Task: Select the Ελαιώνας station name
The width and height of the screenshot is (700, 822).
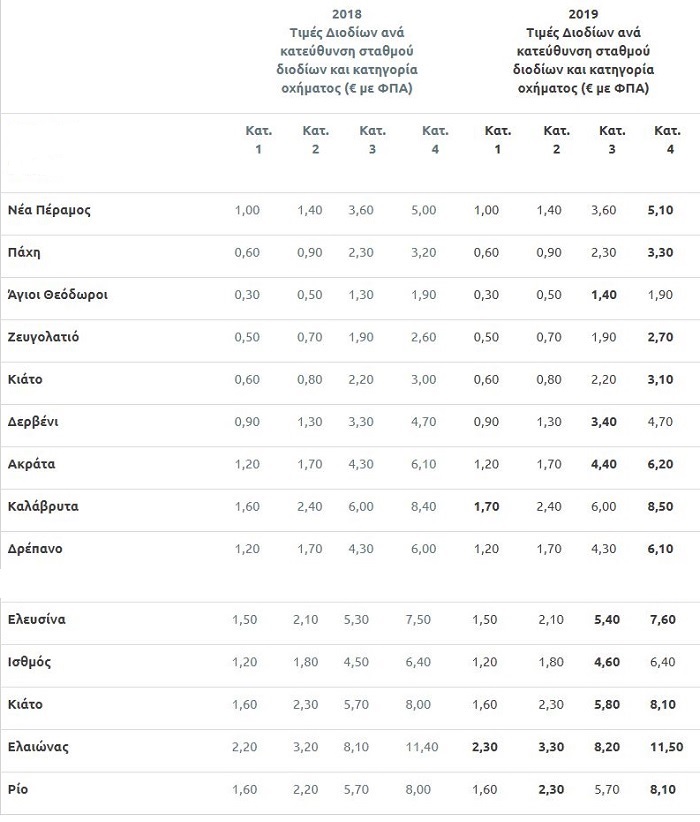Action: pyautogui.click(x=38, y=746)
